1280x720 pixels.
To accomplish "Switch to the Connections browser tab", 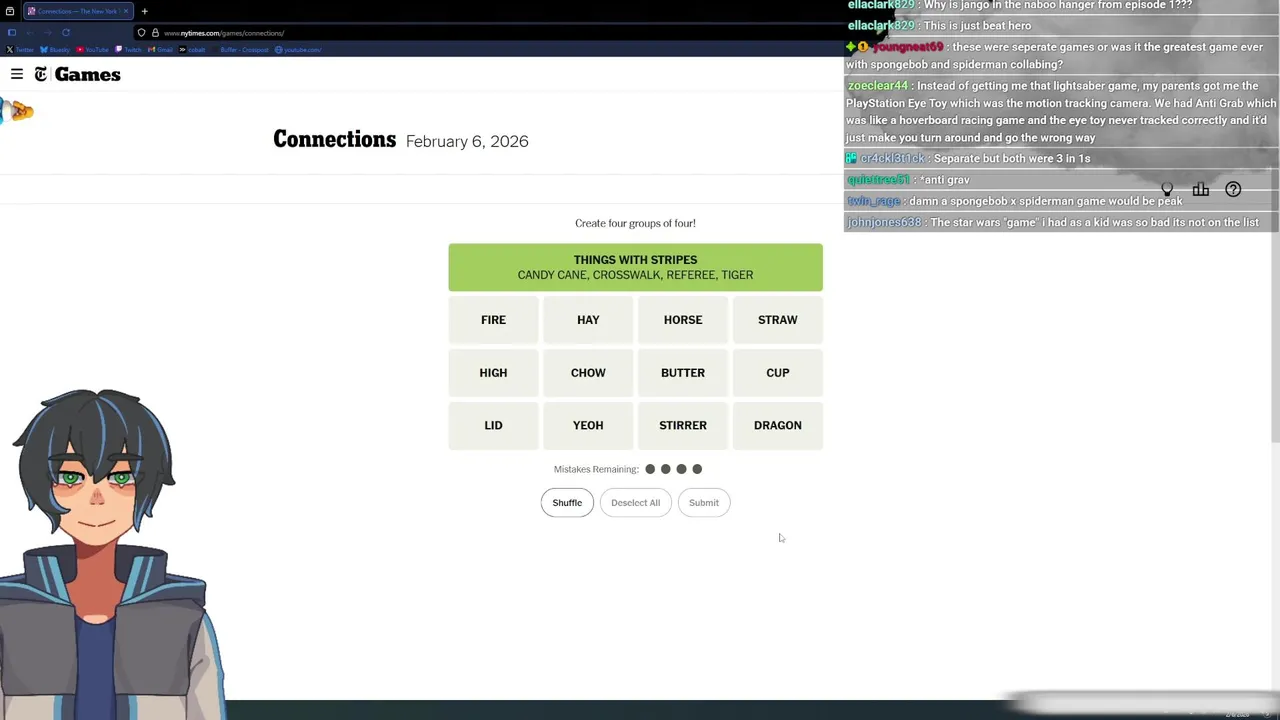I will [77, 11].
